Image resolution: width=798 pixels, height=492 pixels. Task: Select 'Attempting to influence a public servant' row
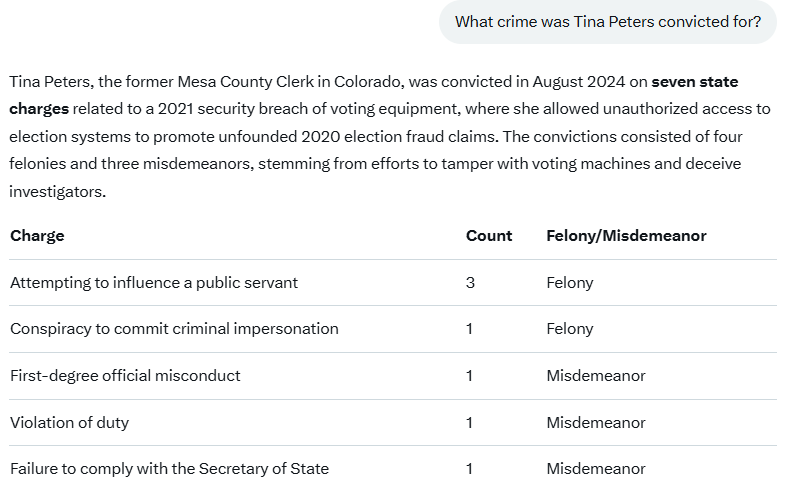tap(393, 283)
